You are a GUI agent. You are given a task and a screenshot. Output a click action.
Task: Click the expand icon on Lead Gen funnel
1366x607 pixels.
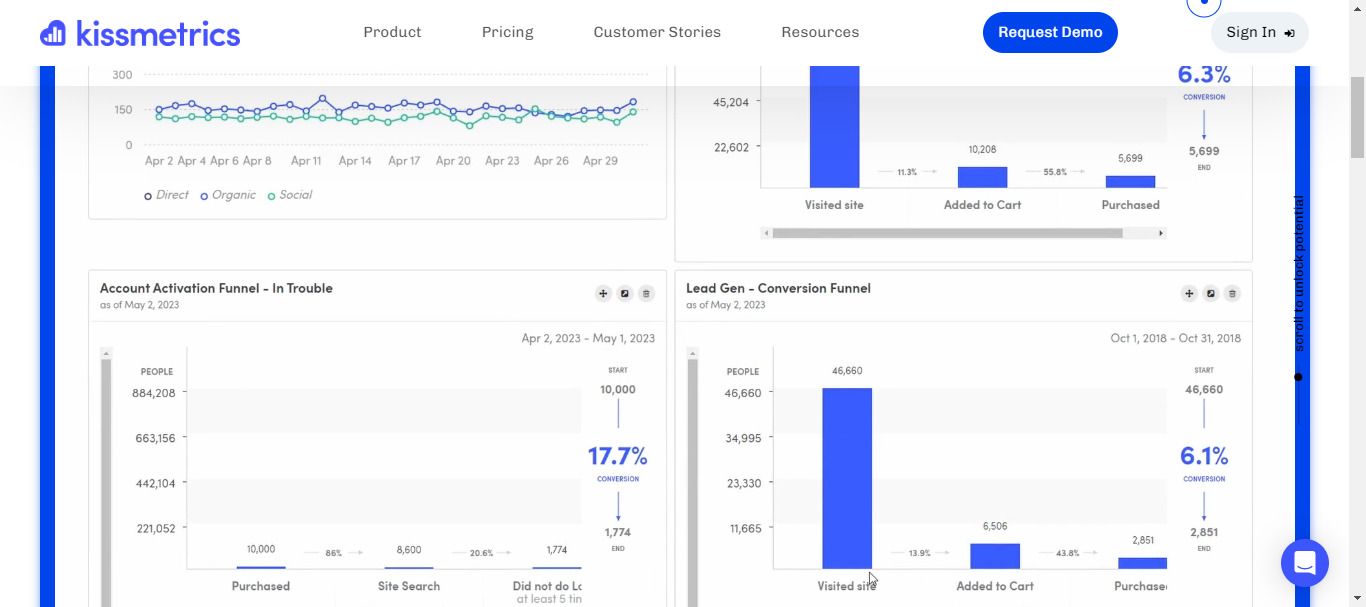[1211, 293]
